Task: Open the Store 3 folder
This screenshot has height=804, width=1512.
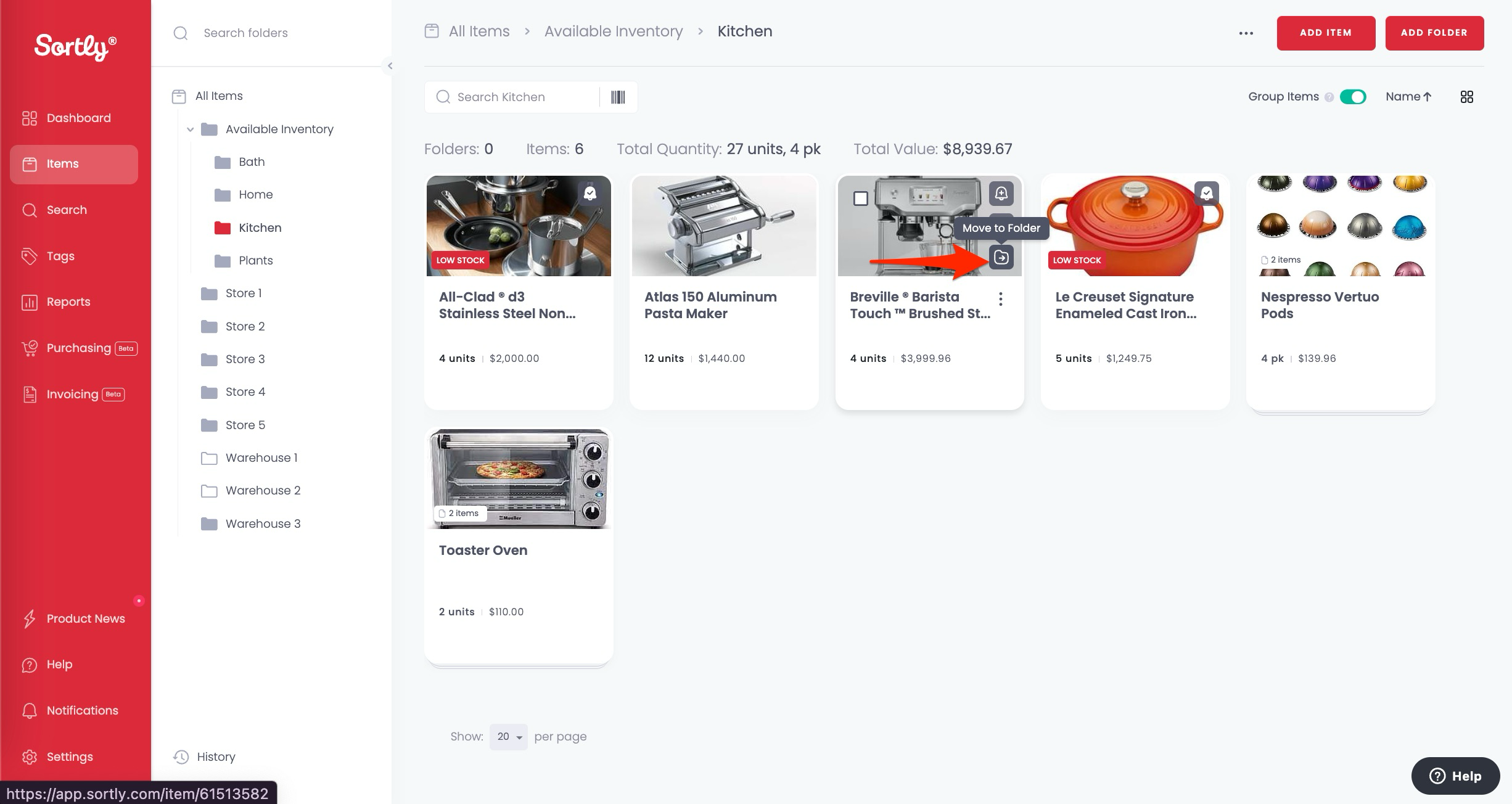Action: click(233, 359)
